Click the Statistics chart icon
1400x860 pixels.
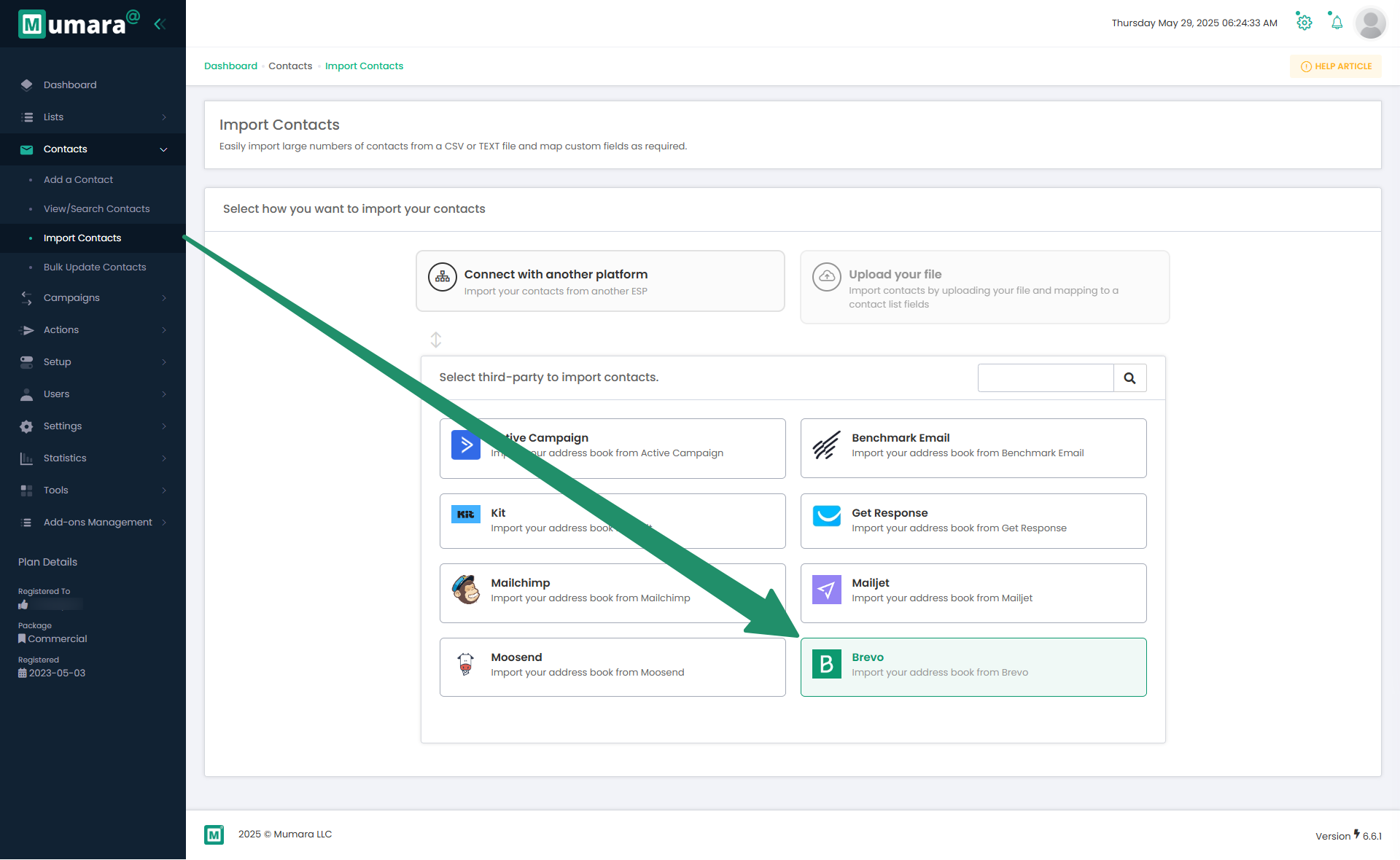pyautogui.click(x=27, y=458)
